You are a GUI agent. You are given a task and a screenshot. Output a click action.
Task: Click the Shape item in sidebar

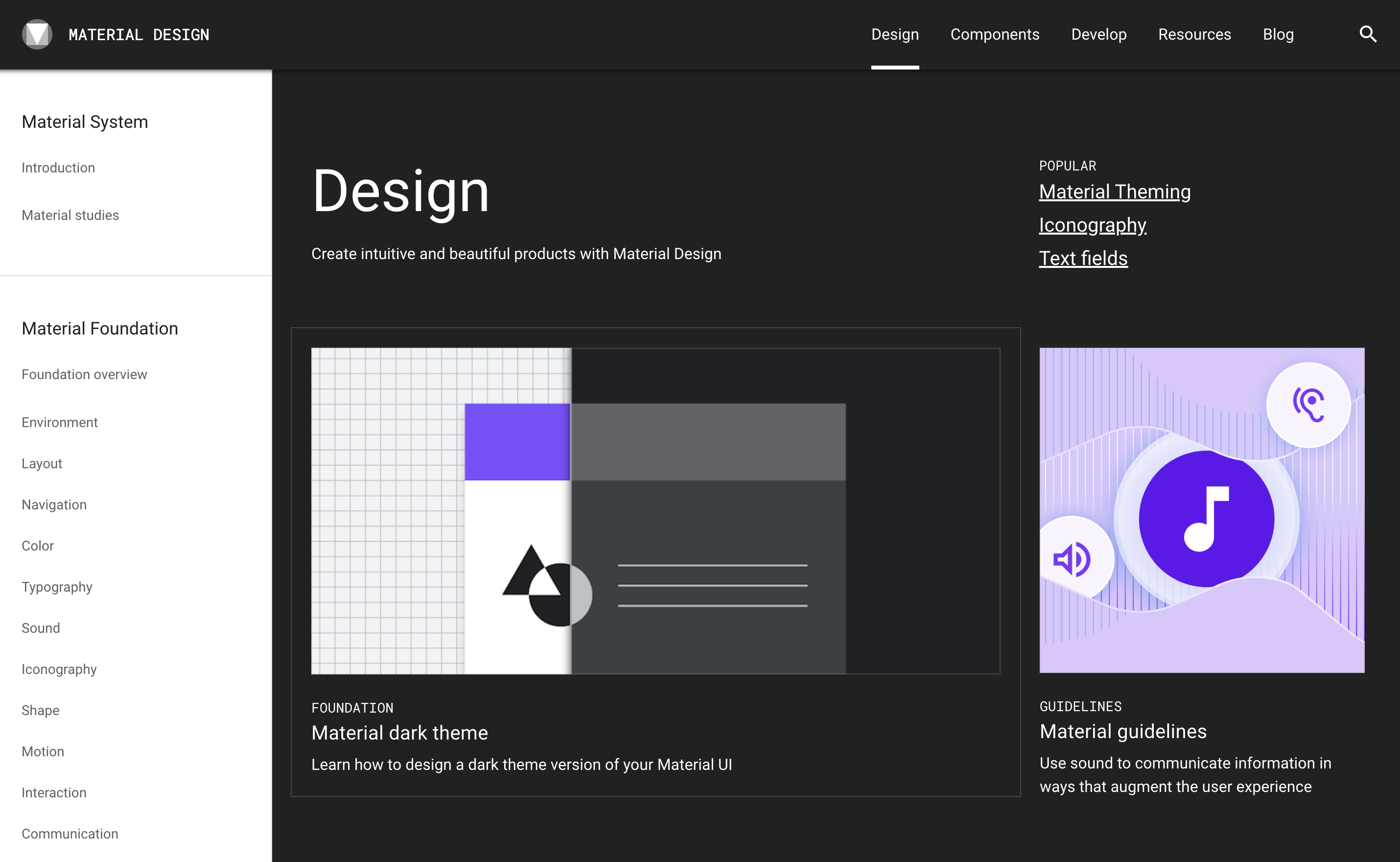click(x=41, y=710)
